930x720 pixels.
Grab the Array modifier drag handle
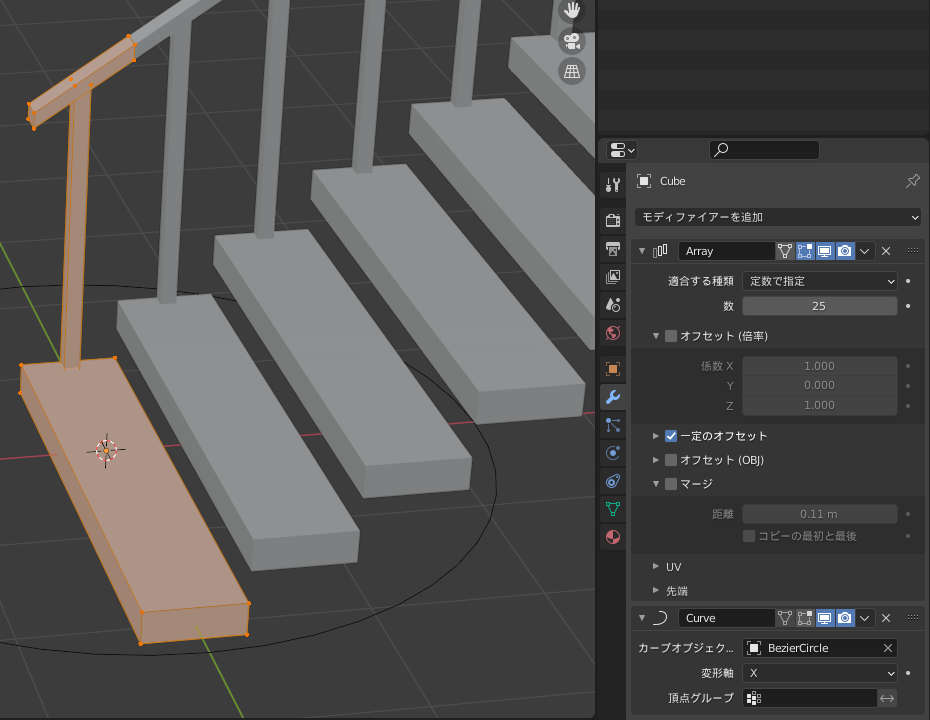click(913, 251)
